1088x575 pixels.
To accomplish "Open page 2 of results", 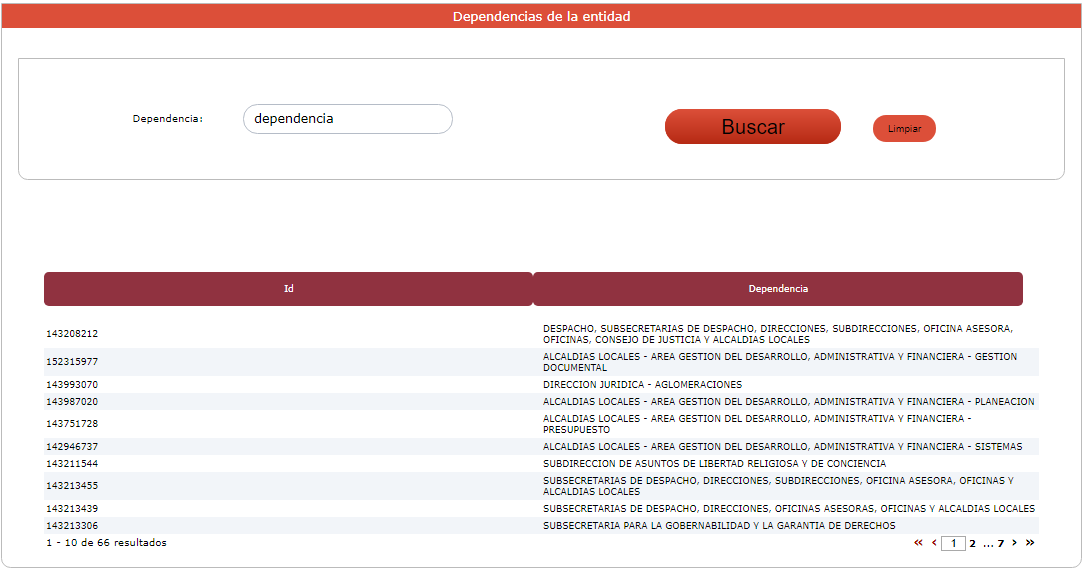I will (972, 544).
